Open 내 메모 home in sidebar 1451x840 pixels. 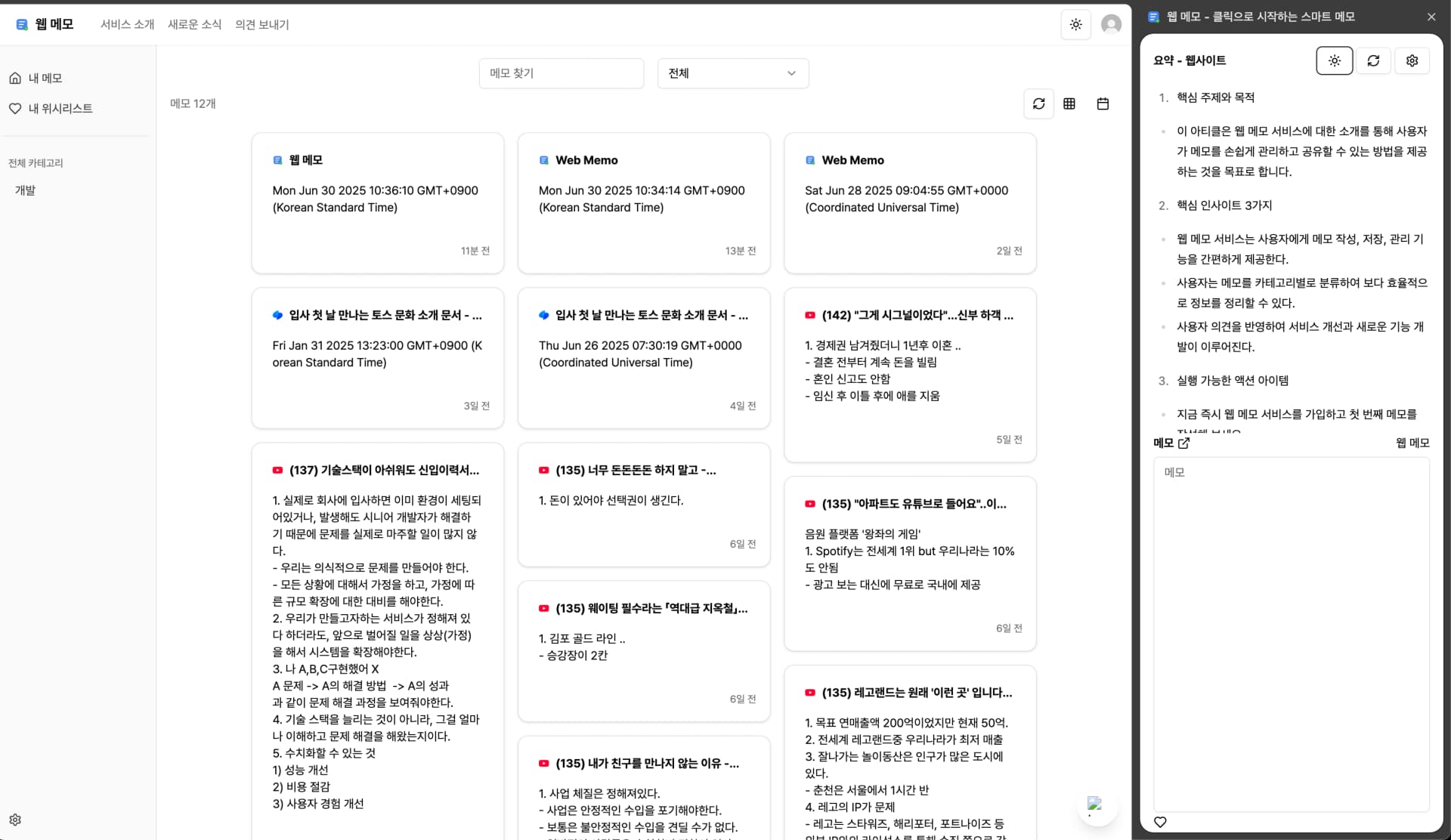pyautogui.click(x=36, y=78)
